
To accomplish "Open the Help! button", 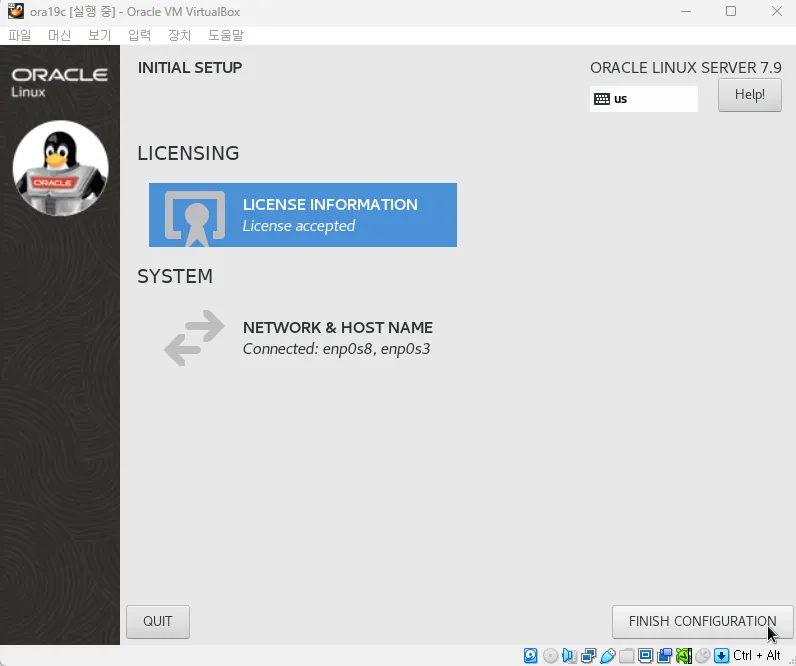I will pos(749,95).
